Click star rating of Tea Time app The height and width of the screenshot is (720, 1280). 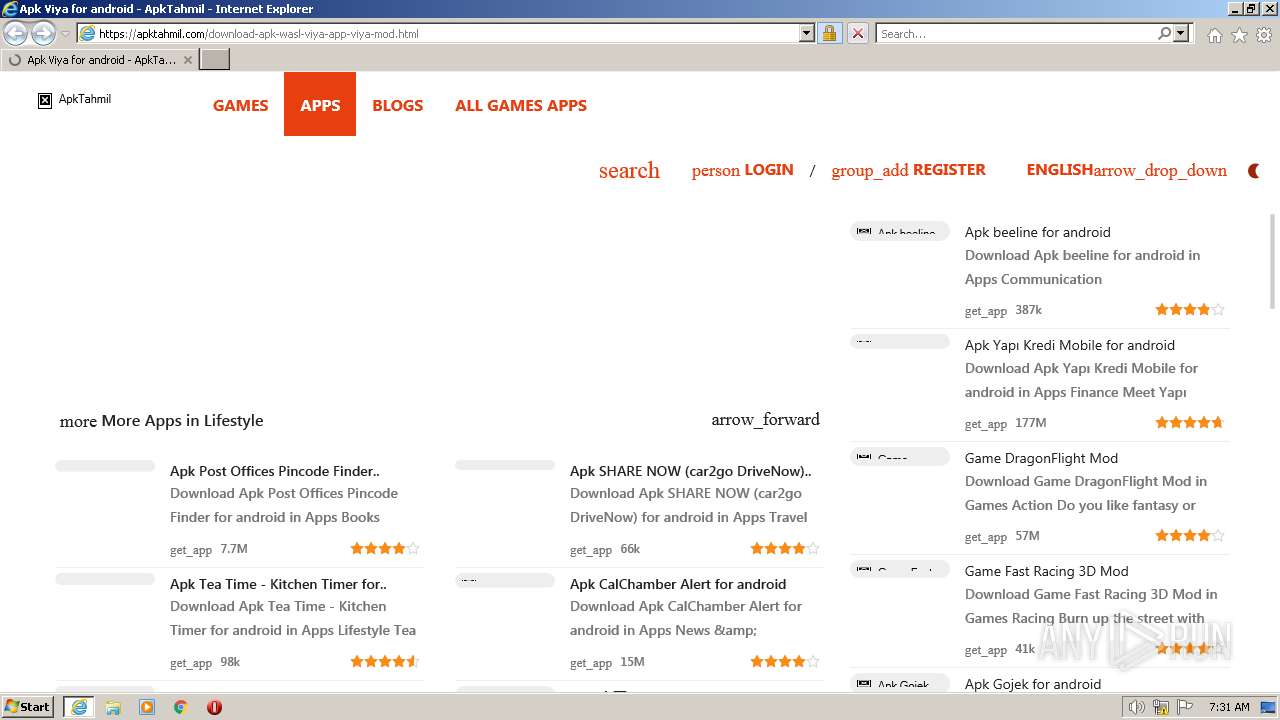pyautogui.click(x=385, y=661)
